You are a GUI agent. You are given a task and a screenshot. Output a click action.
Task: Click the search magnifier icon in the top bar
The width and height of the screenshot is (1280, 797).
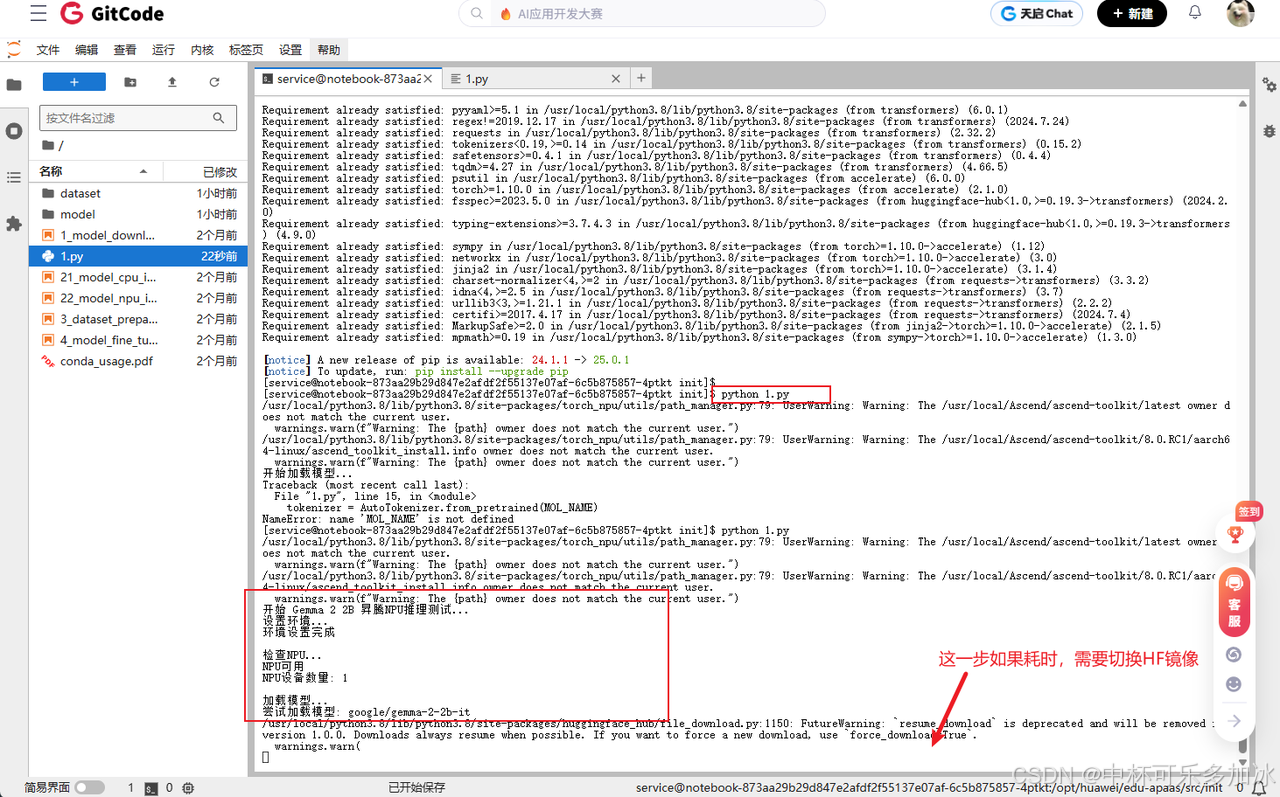477,14
